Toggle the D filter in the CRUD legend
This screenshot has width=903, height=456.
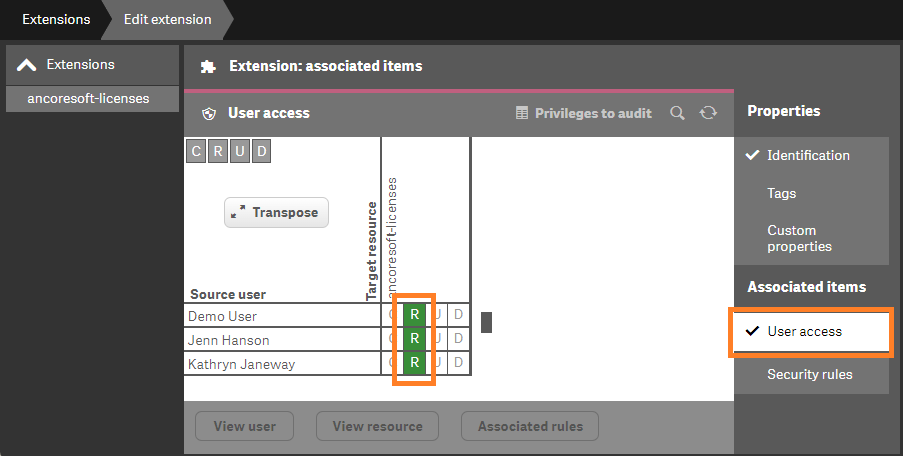click(x=261, y=151)
